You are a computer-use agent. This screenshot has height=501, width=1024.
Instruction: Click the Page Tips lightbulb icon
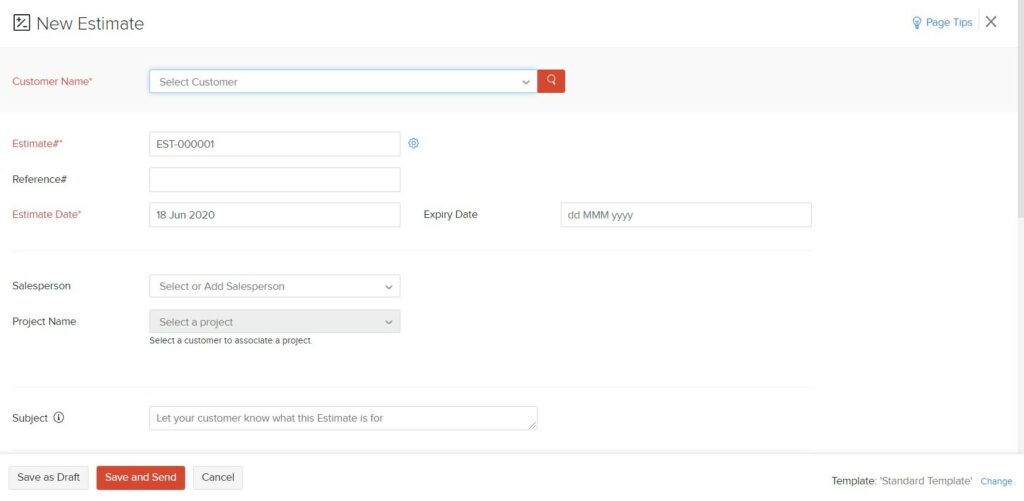pyautogui.click(x=917, y=23)
